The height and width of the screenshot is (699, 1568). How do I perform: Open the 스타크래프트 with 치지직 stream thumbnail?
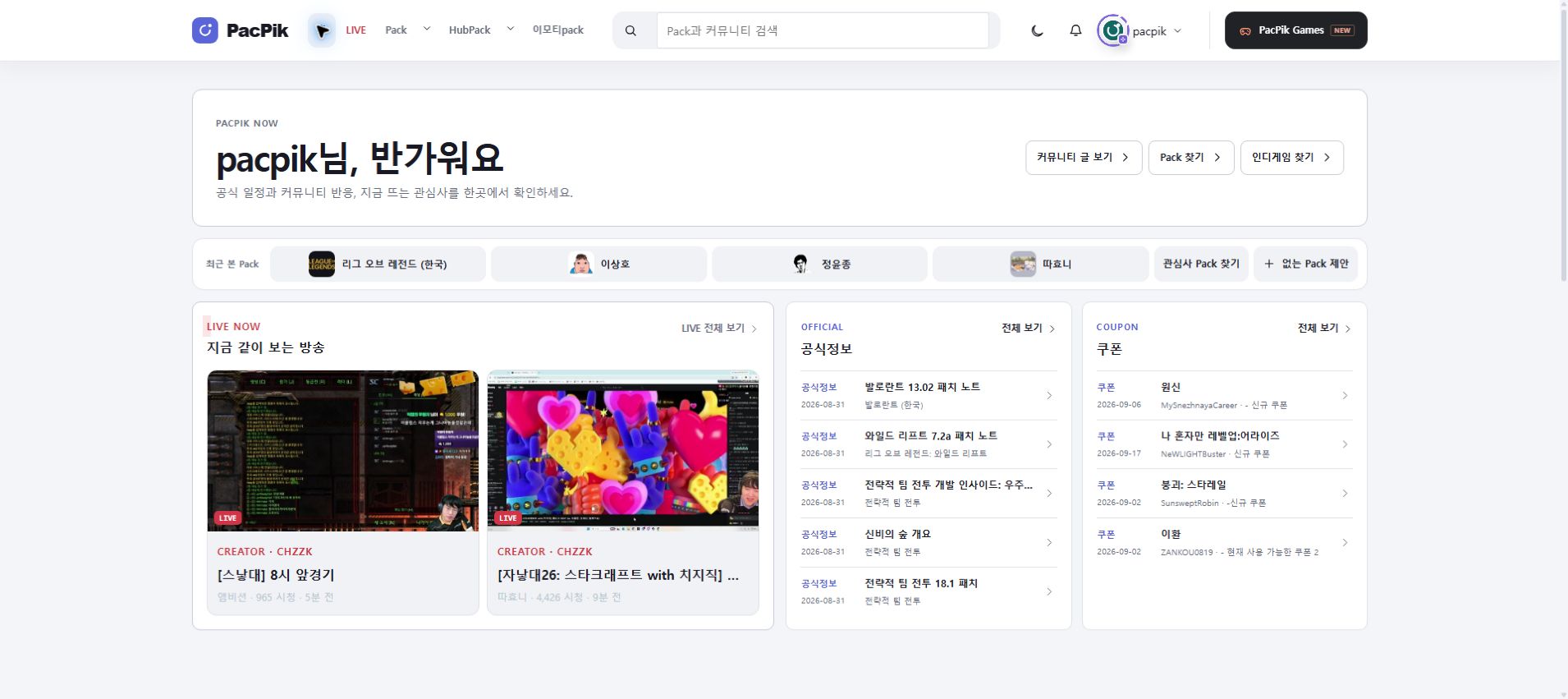623,451
